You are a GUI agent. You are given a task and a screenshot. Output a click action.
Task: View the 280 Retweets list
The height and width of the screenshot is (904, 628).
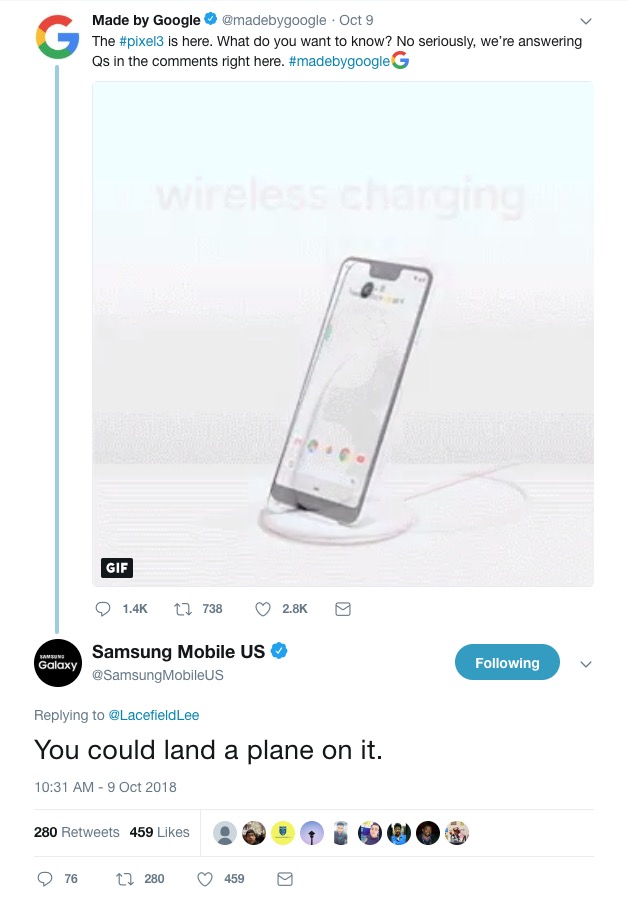(77, 832)
